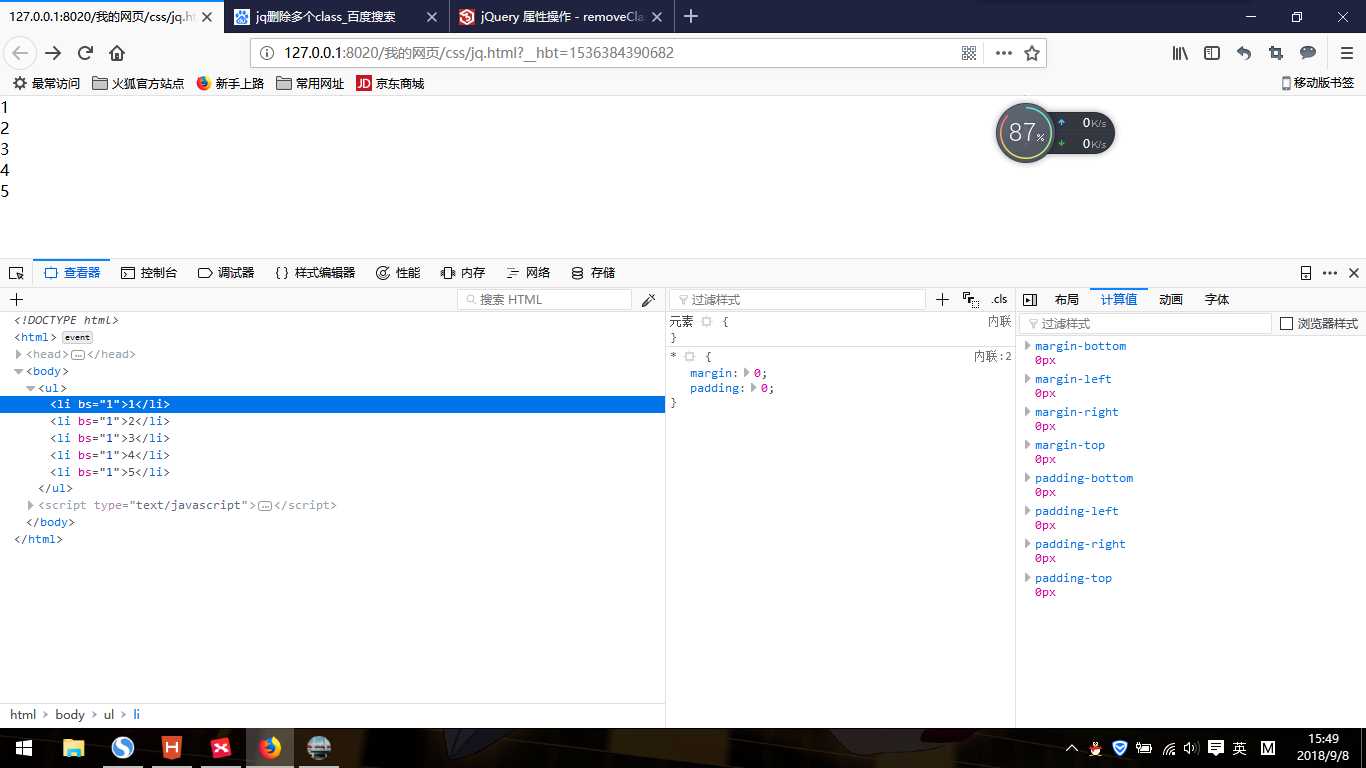Toggle pseudo-class panel icon in rules view

(971, 300)
